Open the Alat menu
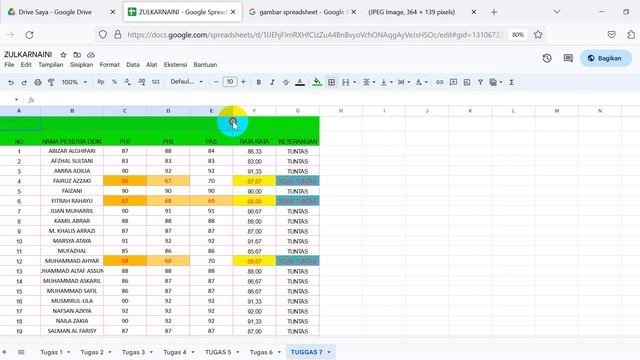 click(x=151, y=65)
